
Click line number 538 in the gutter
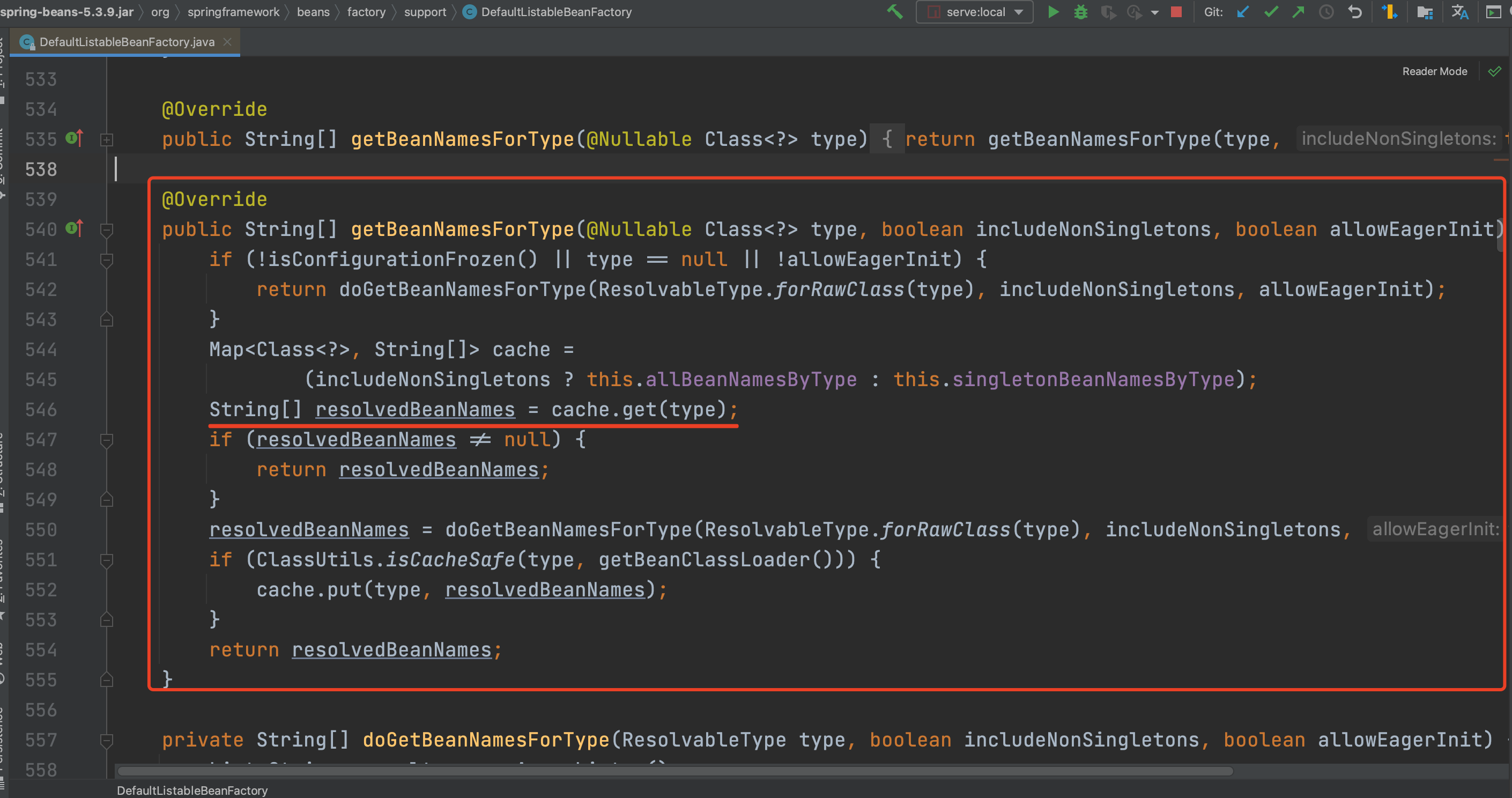tap(41, 169)
